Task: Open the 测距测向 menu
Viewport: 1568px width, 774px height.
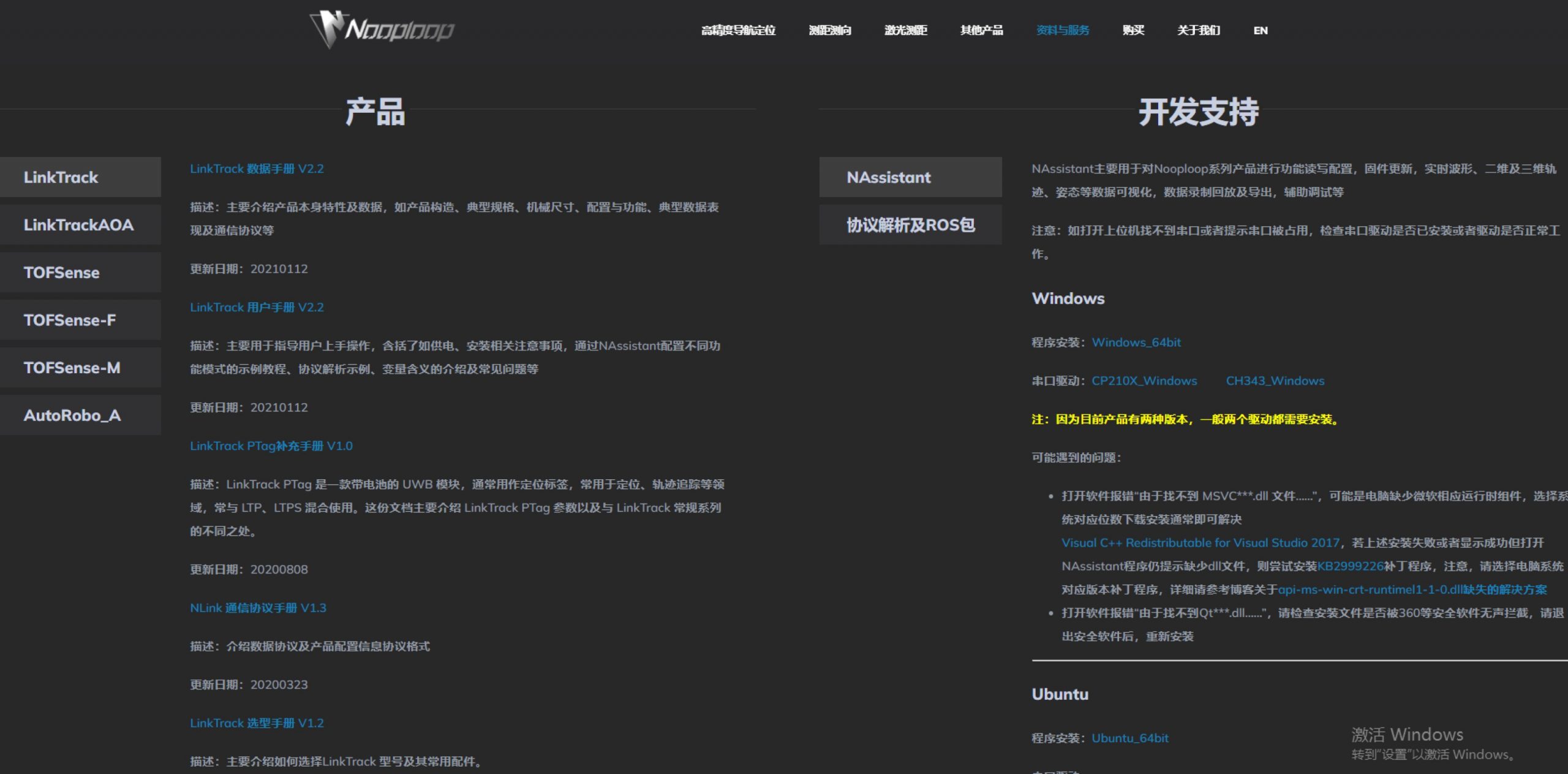Action: point(830,30)
